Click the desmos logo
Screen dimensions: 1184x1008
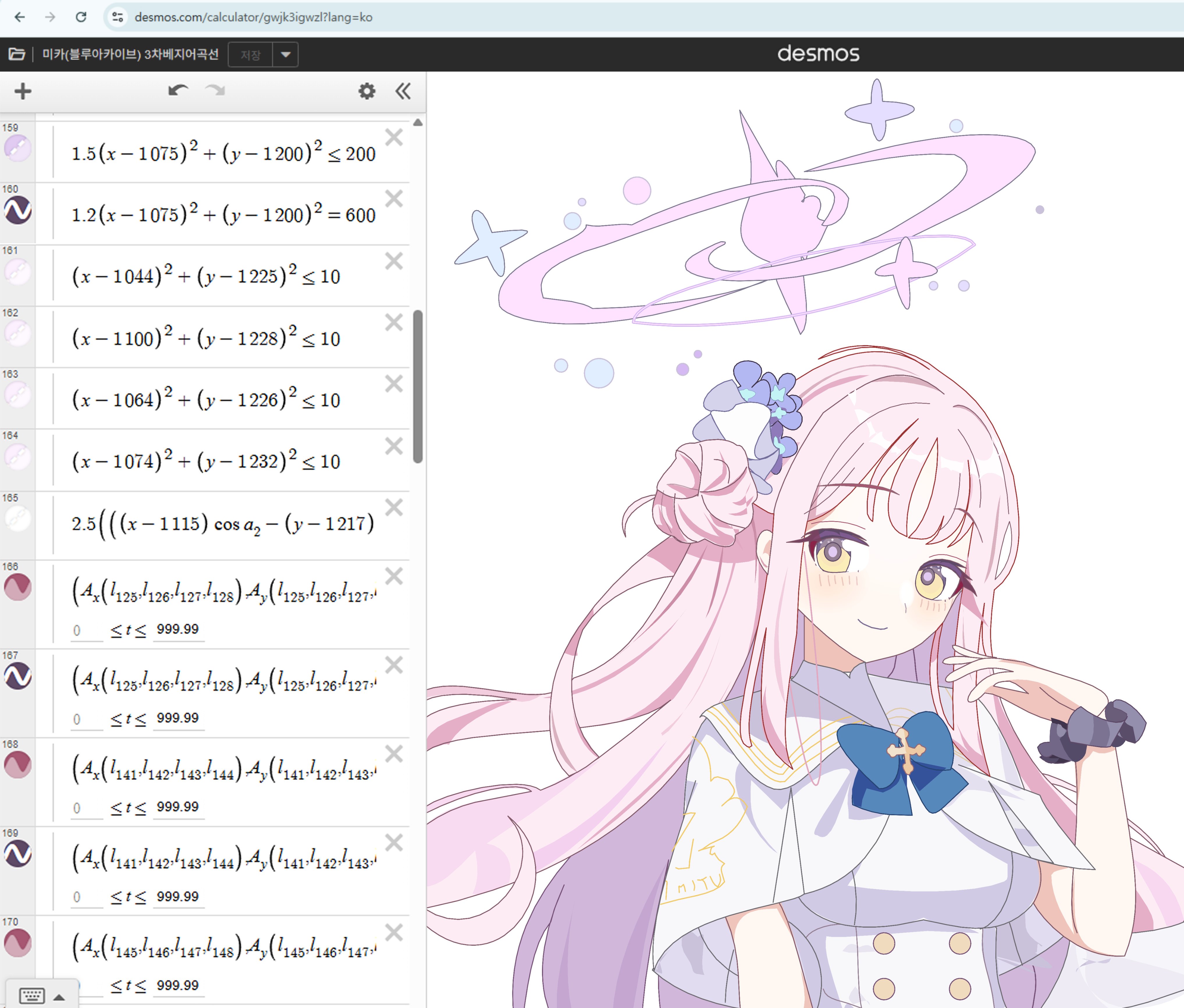click(x=818, y=54)
